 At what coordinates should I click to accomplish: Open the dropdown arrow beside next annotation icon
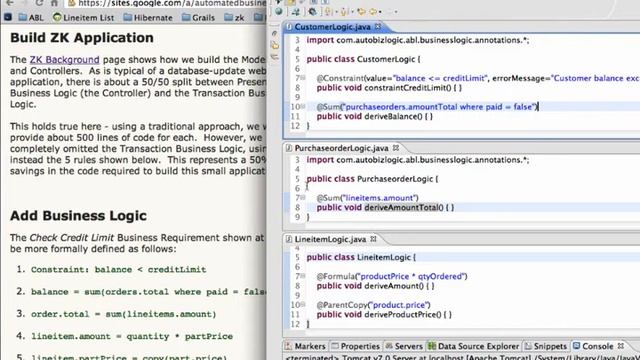[336, 12]
